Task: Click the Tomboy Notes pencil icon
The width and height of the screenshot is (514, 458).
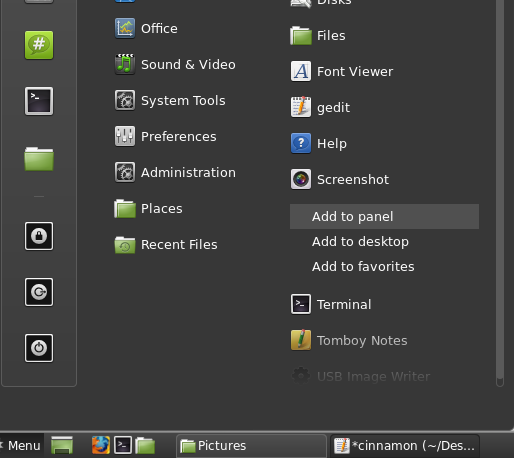Action: pos(301,340)
